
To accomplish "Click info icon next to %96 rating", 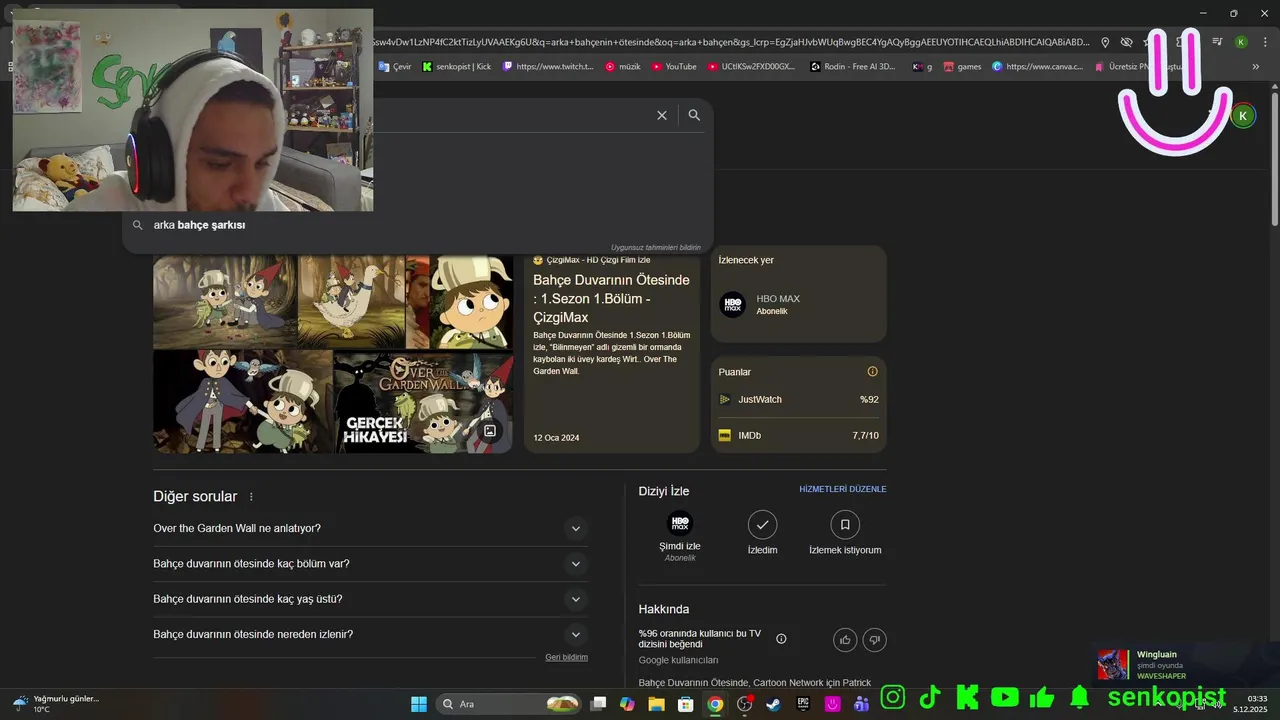I will click(x=781, y=639).
